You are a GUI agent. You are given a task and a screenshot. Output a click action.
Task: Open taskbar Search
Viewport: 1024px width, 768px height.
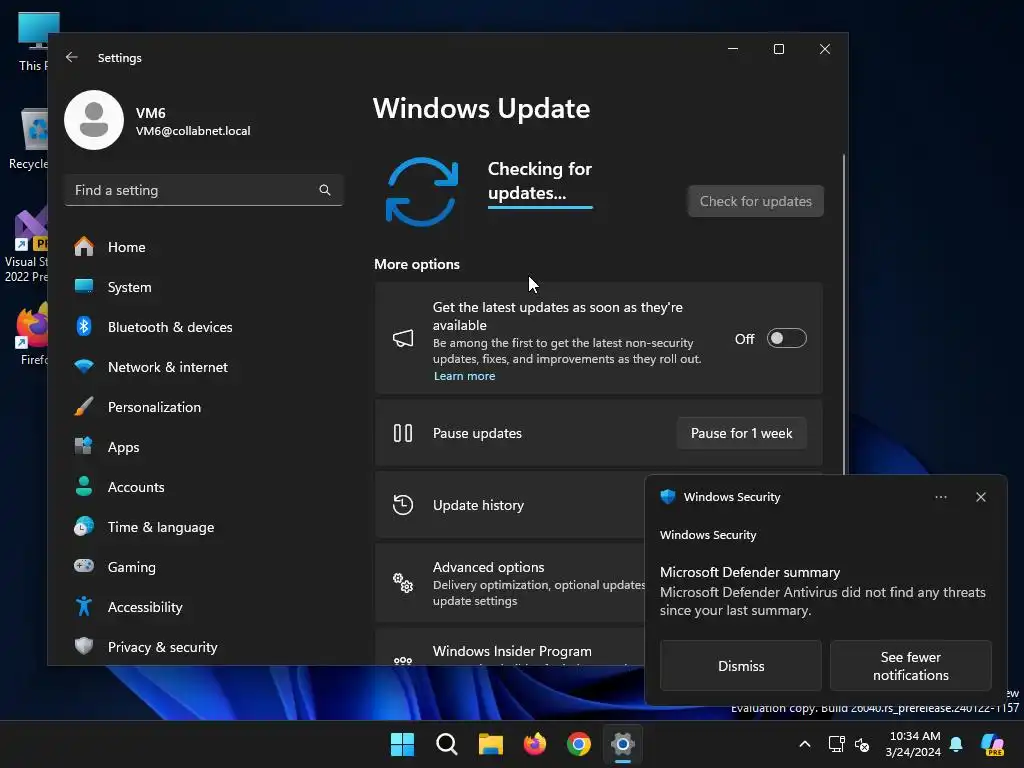tap(447, 744)
